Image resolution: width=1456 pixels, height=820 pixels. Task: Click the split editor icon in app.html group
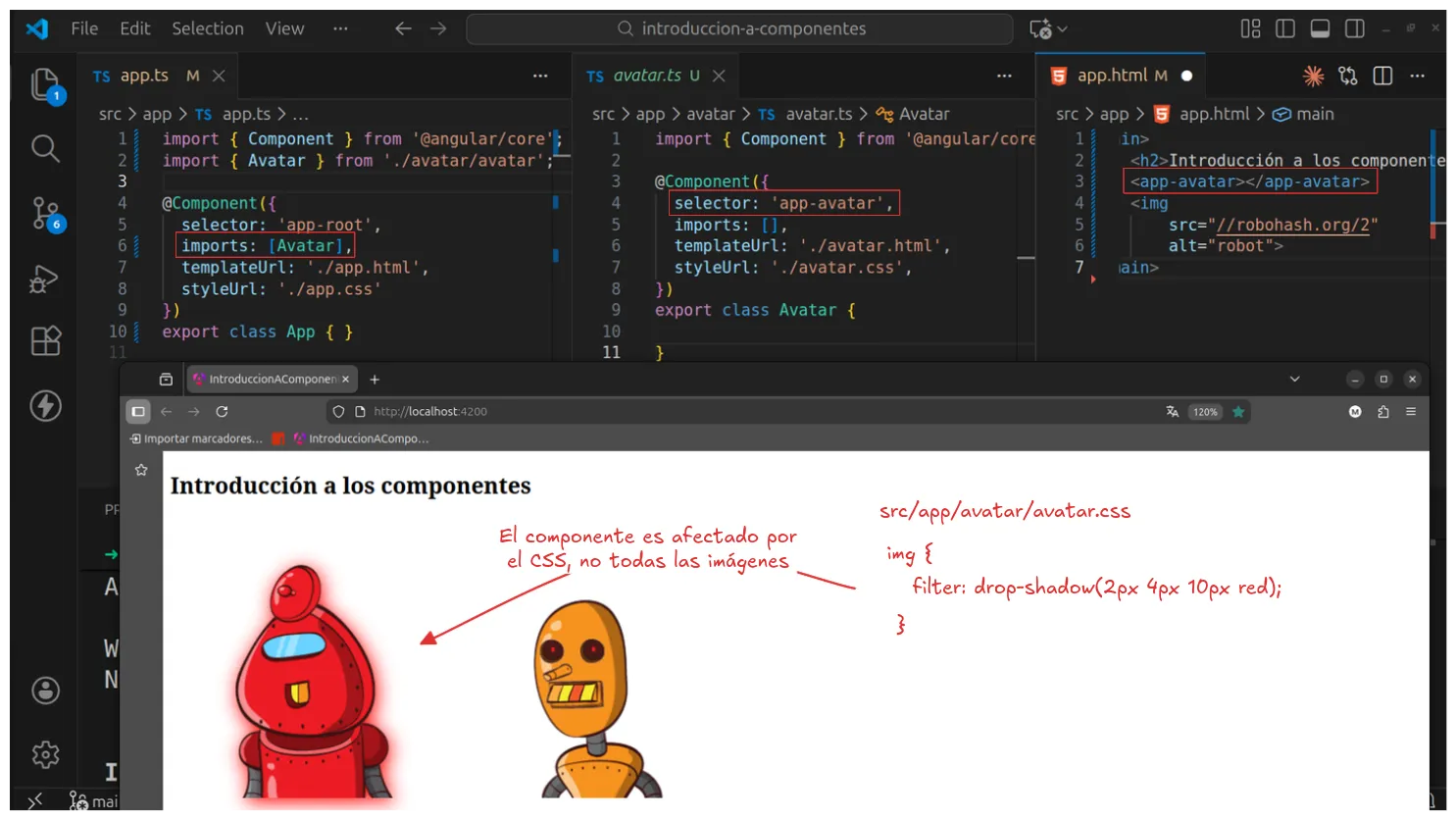pos(1382,76)
